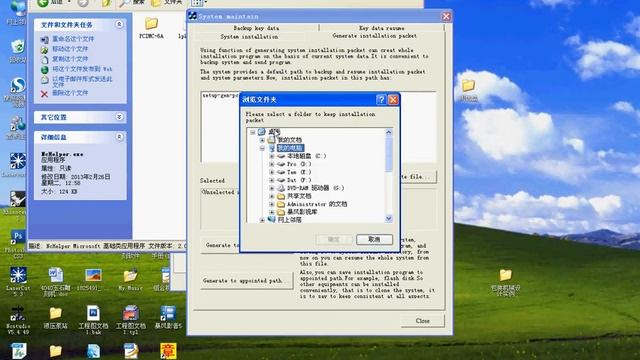
Task: Select 我的电脑 label in the folder tree
Action: 290,148
